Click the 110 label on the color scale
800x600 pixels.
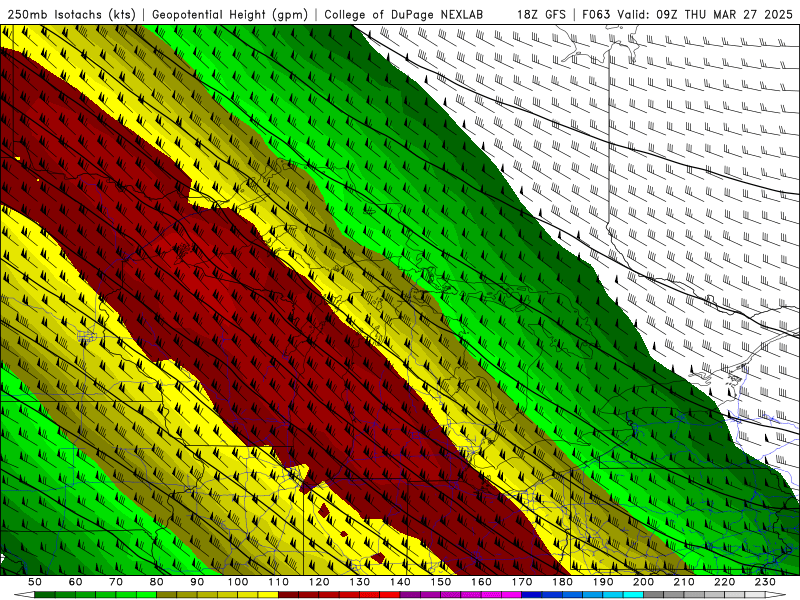278,582
